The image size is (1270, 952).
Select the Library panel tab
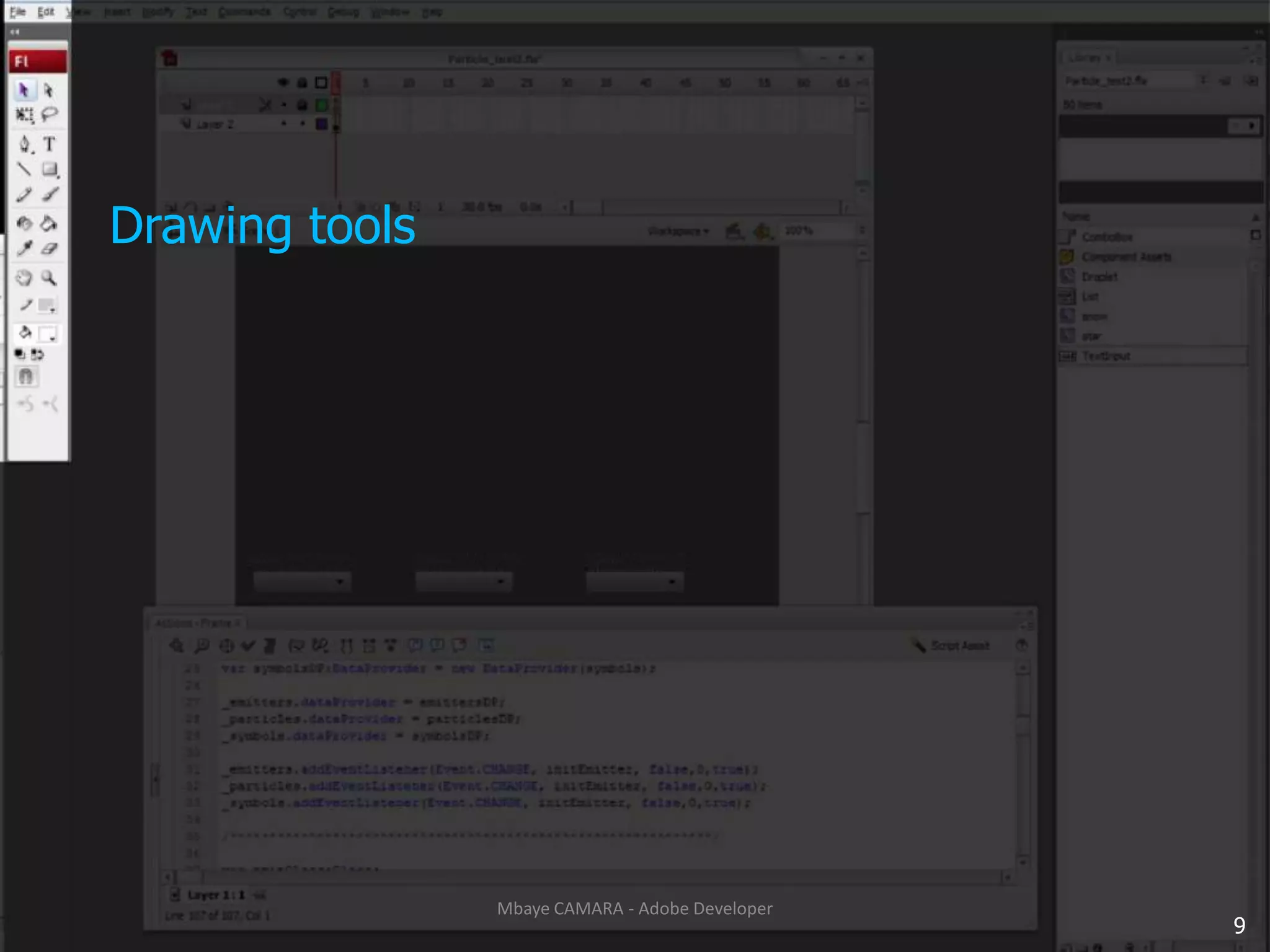[1089, 58]
